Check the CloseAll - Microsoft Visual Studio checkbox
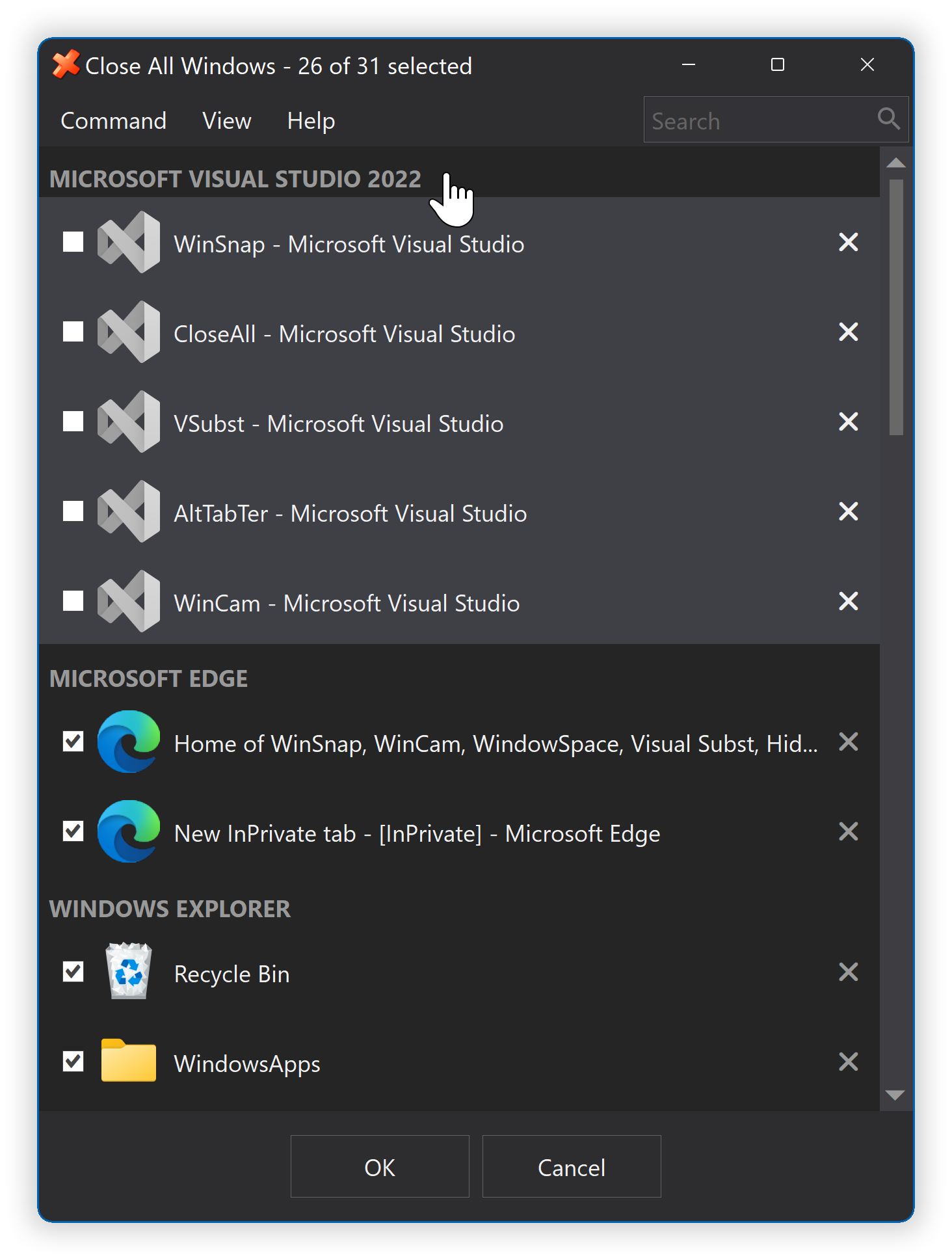The height and width of the screenshot is (1260, 952). point(73,332)
